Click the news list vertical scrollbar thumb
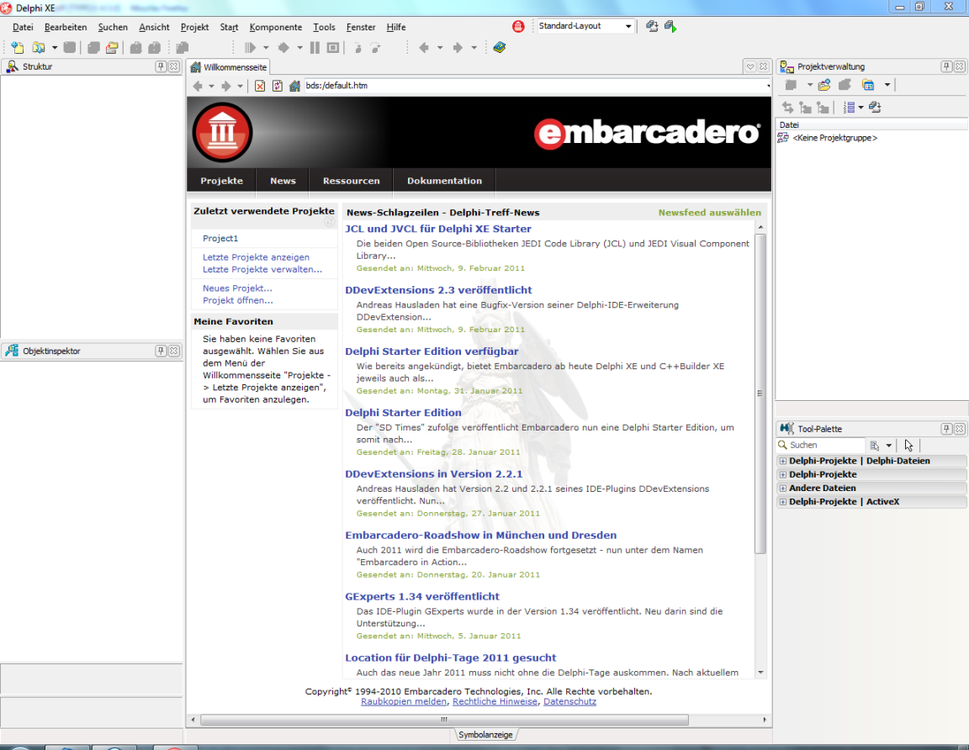 760,393
